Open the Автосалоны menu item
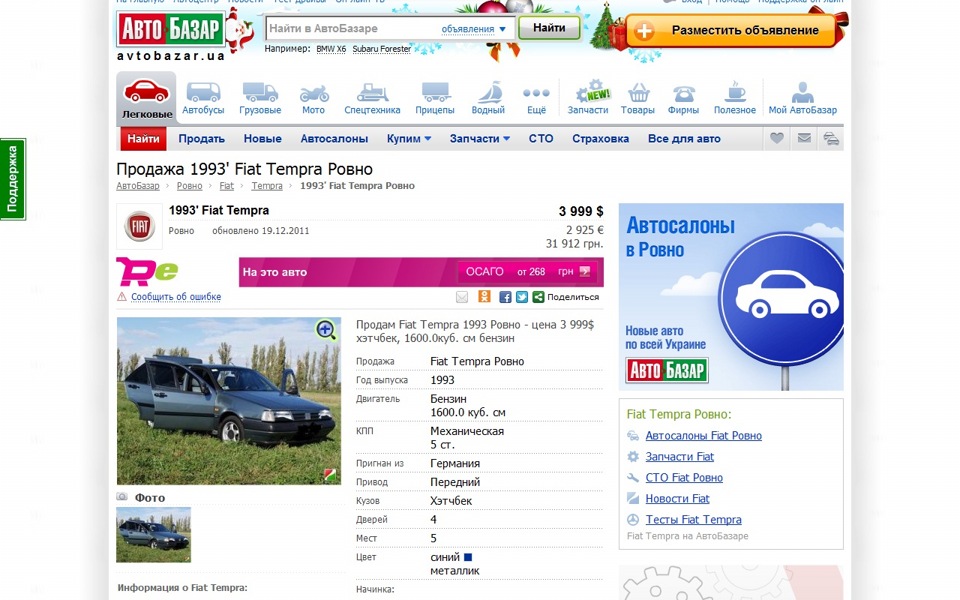Screen dimensions: 960x600 (x=334, y=138)
